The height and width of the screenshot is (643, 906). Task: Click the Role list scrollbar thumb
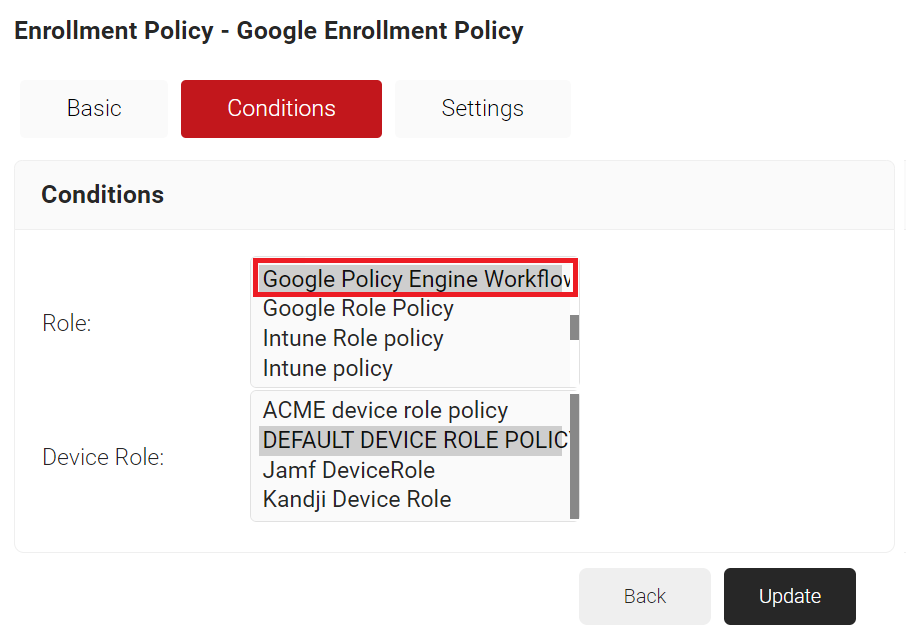pyautogui.click(x=574, y=327)
